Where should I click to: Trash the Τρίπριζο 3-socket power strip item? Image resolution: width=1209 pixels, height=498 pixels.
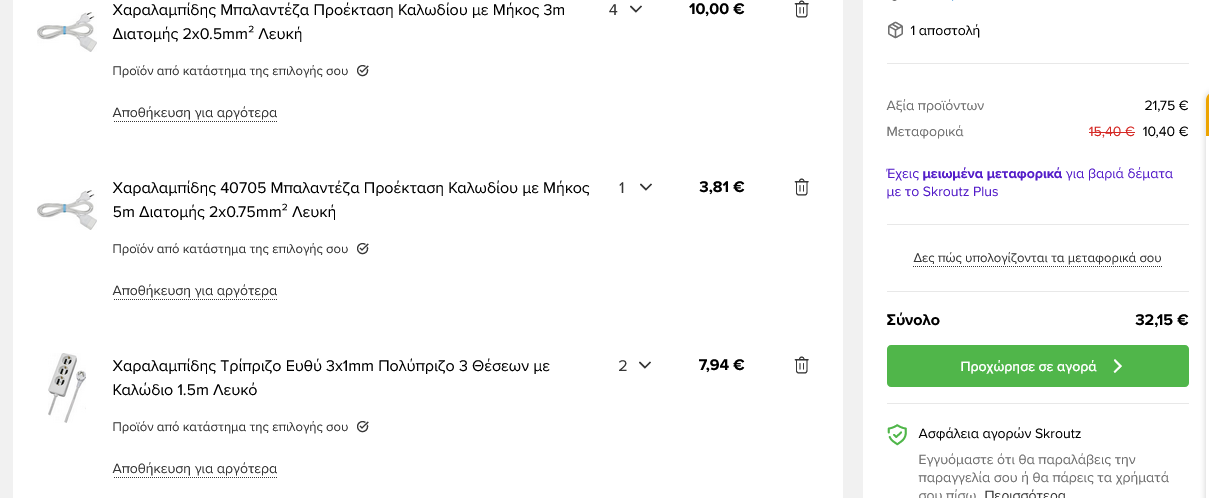(801, 365)
